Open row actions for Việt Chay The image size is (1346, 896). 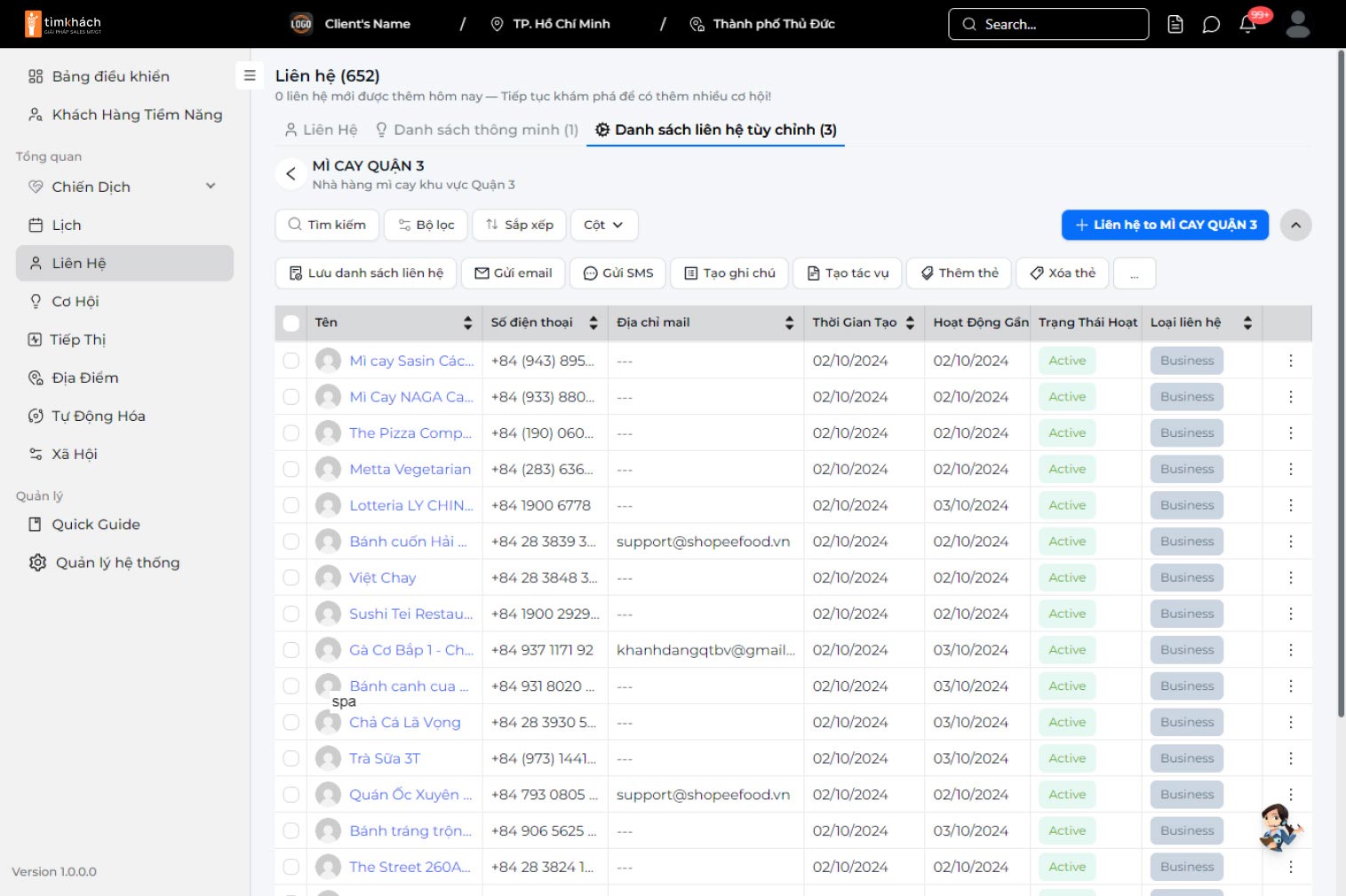tap(1291, 577)
